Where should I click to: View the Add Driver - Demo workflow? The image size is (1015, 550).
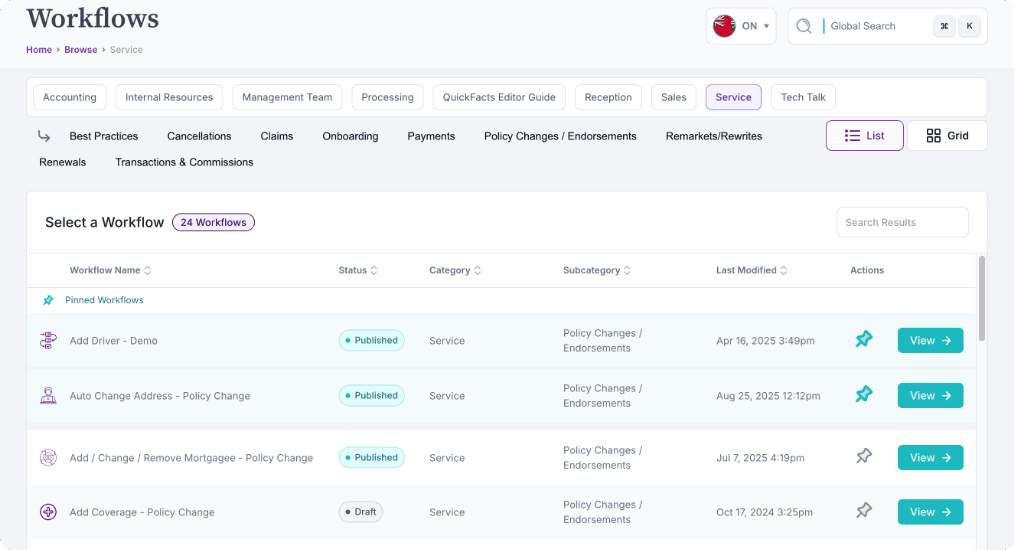[x=930, y=341]
